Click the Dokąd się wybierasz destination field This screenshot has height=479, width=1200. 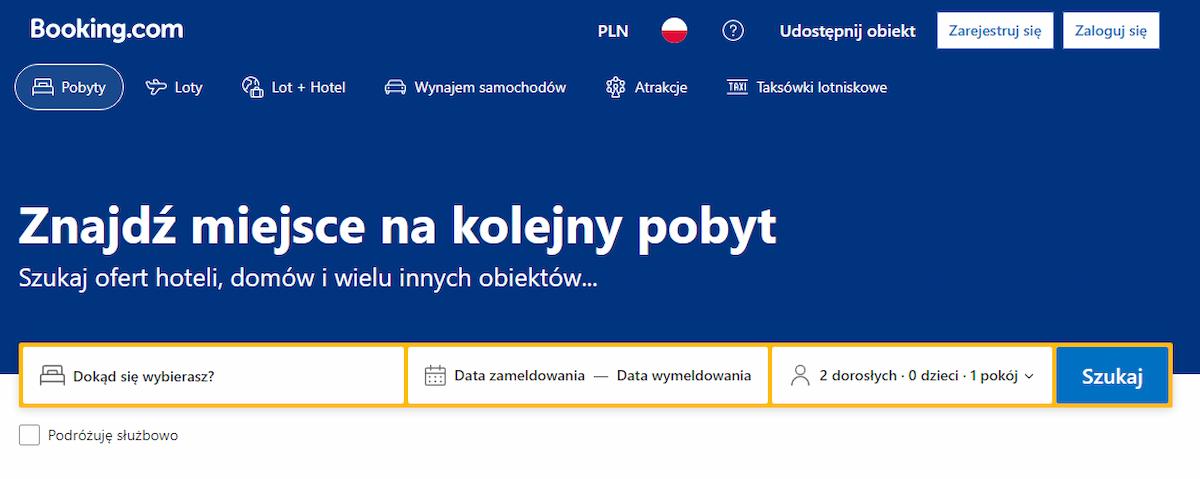pyautogui.click(x=213, y=375)
